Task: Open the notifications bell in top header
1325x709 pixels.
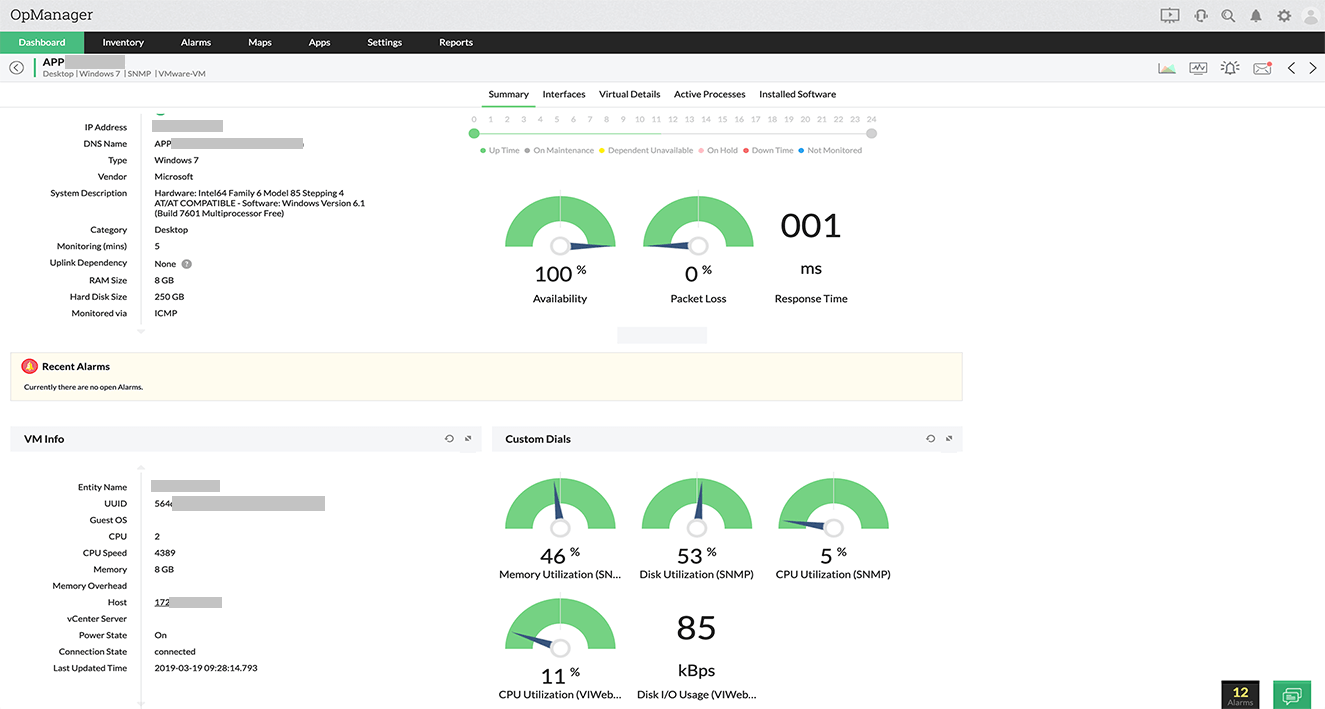Action: 1256,15
